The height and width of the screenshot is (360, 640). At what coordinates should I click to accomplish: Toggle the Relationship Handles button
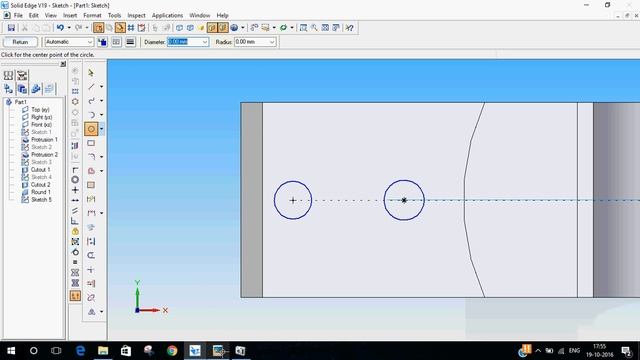[x=75, y=296]
